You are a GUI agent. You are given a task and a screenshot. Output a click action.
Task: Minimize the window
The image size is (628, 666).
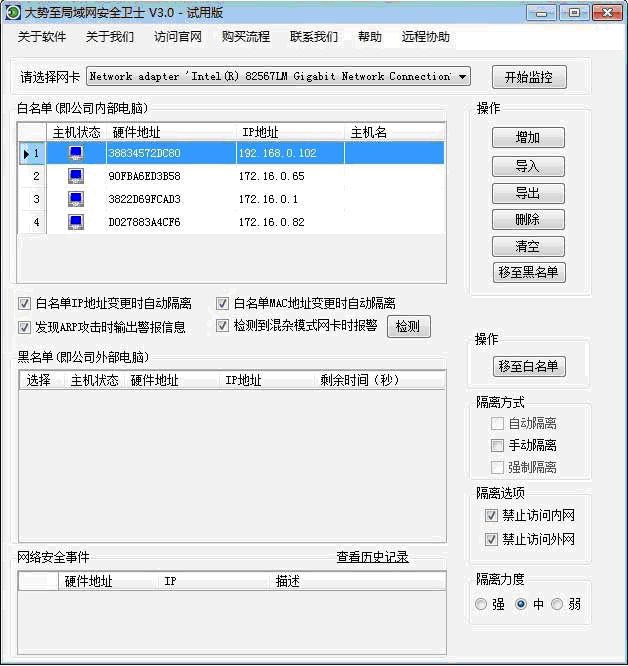[541, 13]
